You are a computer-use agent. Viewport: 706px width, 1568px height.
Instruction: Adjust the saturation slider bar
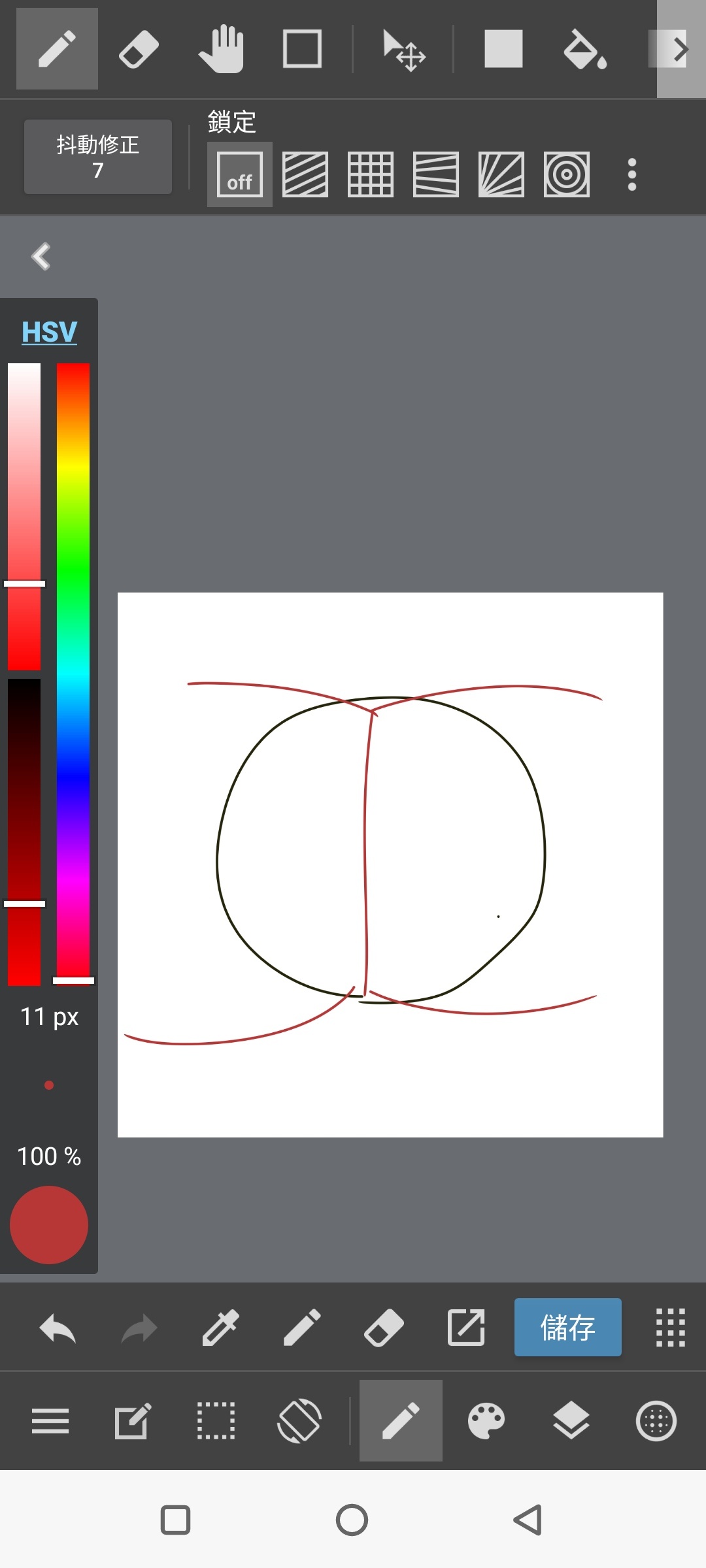(x=24, y=517)
